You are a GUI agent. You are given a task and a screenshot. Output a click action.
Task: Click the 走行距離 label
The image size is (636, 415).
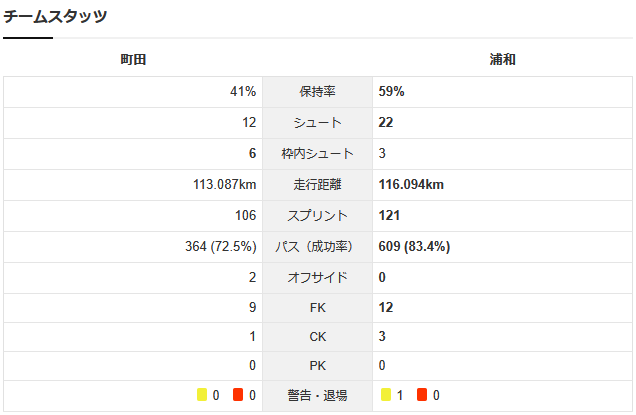tap(318, 185)
